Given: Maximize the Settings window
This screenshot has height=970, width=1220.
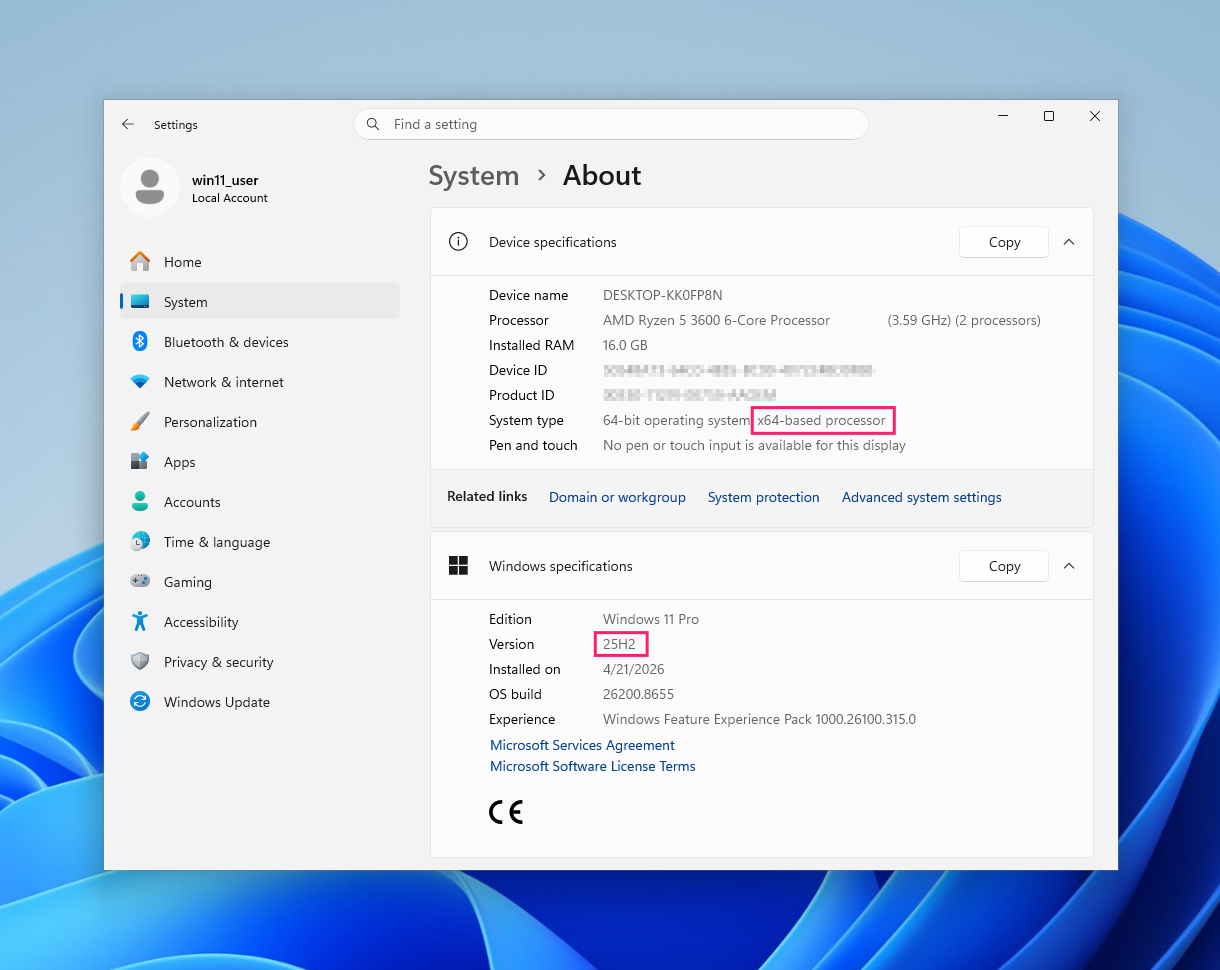Looking at the screenshot, I should (1049, 116).
